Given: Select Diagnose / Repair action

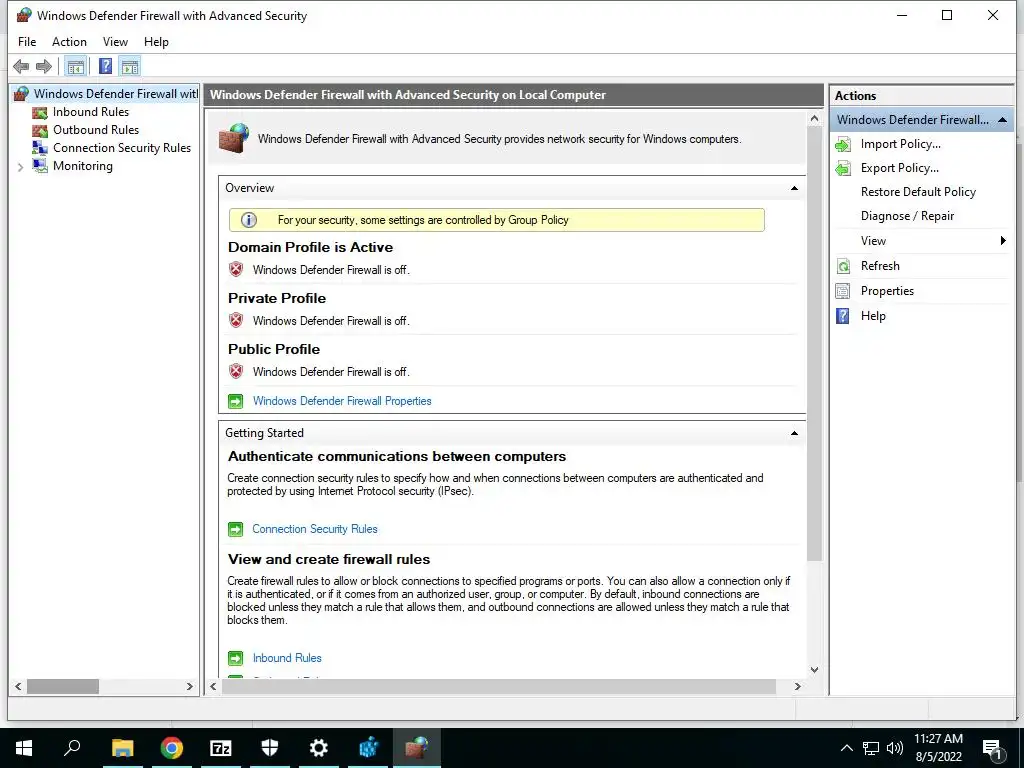Looking at the screenshot, I should click(907, 216).
